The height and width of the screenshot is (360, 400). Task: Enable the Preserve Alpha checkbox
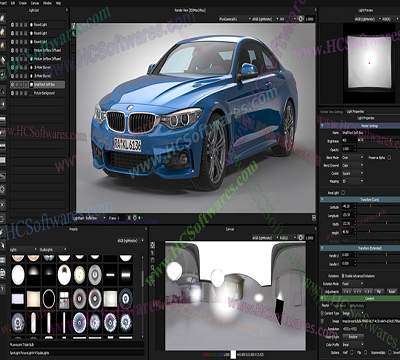[390, 157]
